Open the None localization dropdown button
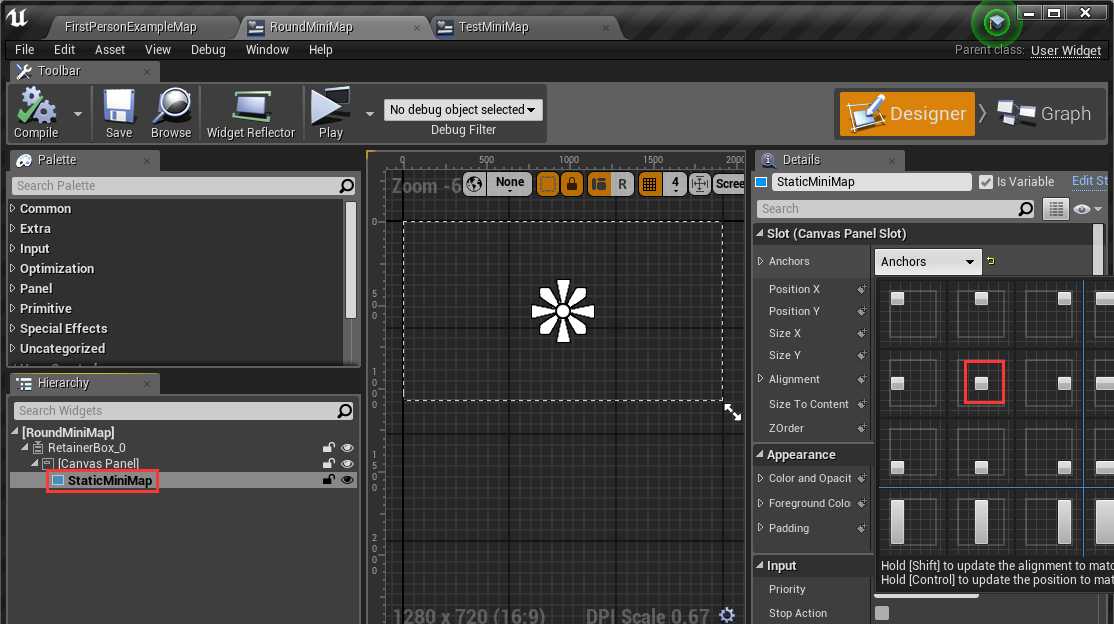The image size is (1114, 624). coord(509,183)
